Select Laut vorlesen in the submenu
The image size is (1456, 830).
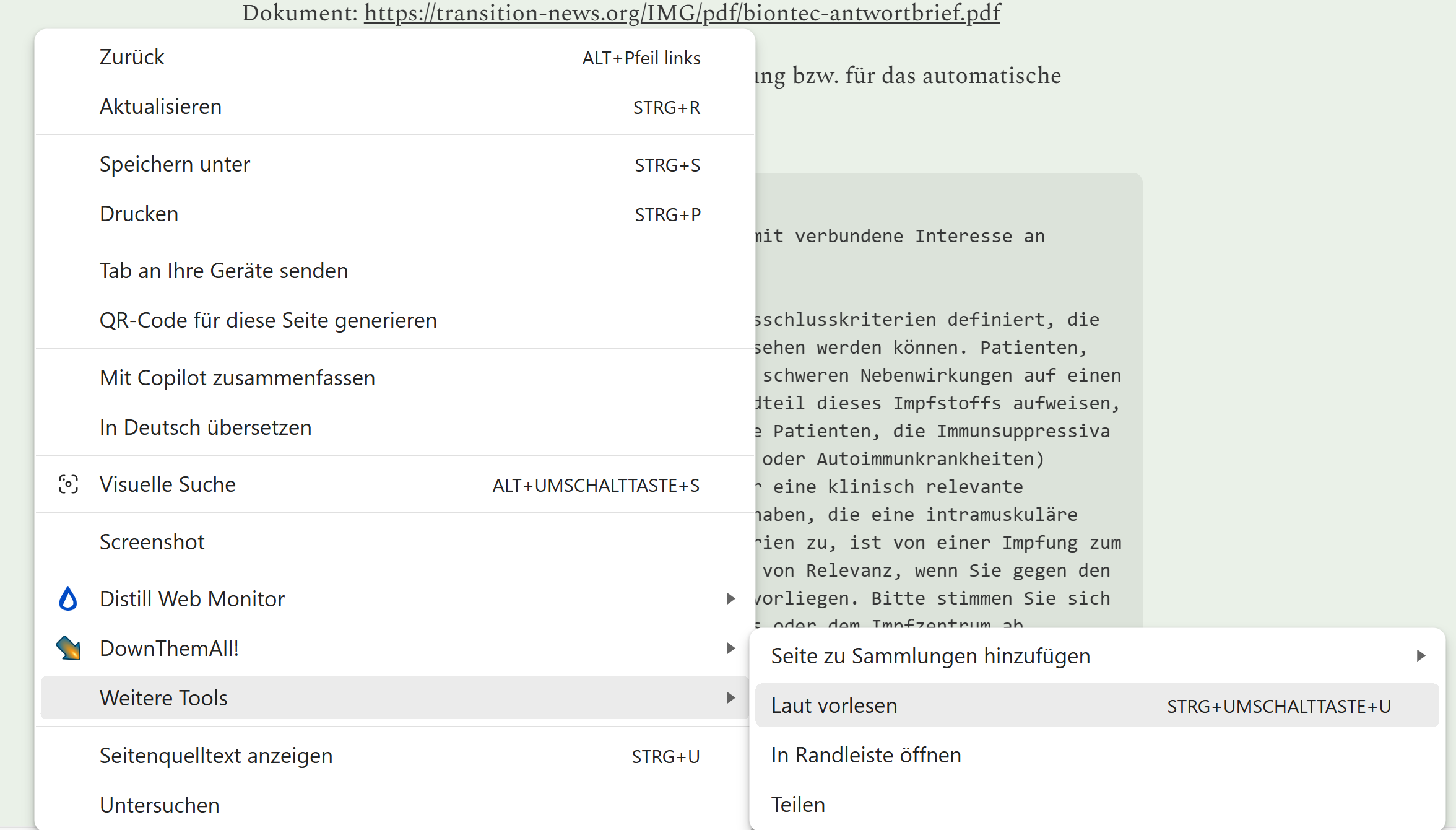tap(834, 705)
